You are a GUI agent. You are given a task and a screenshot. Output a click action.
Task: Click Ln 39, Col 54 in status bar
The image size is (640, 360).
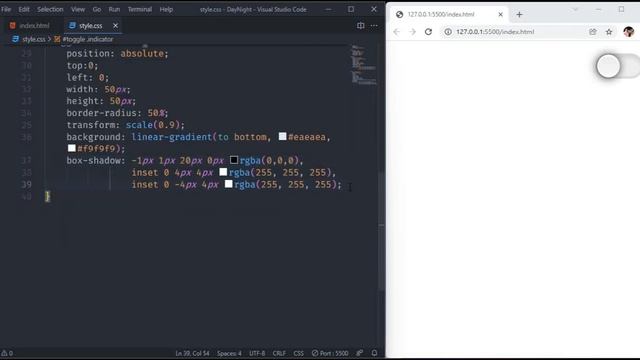tap(192, 353)
